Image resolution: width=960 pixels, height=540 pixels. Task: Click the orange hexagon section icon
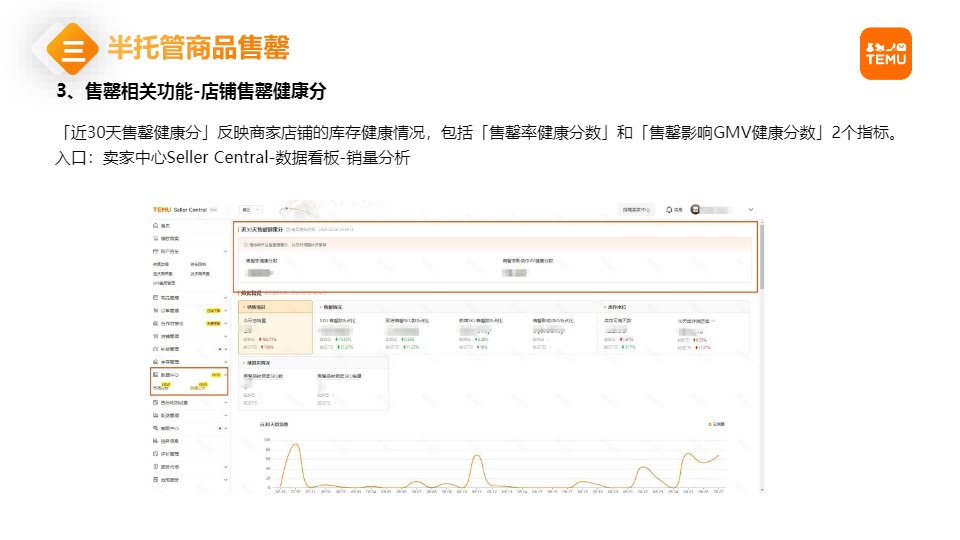[x=73, y=49]
